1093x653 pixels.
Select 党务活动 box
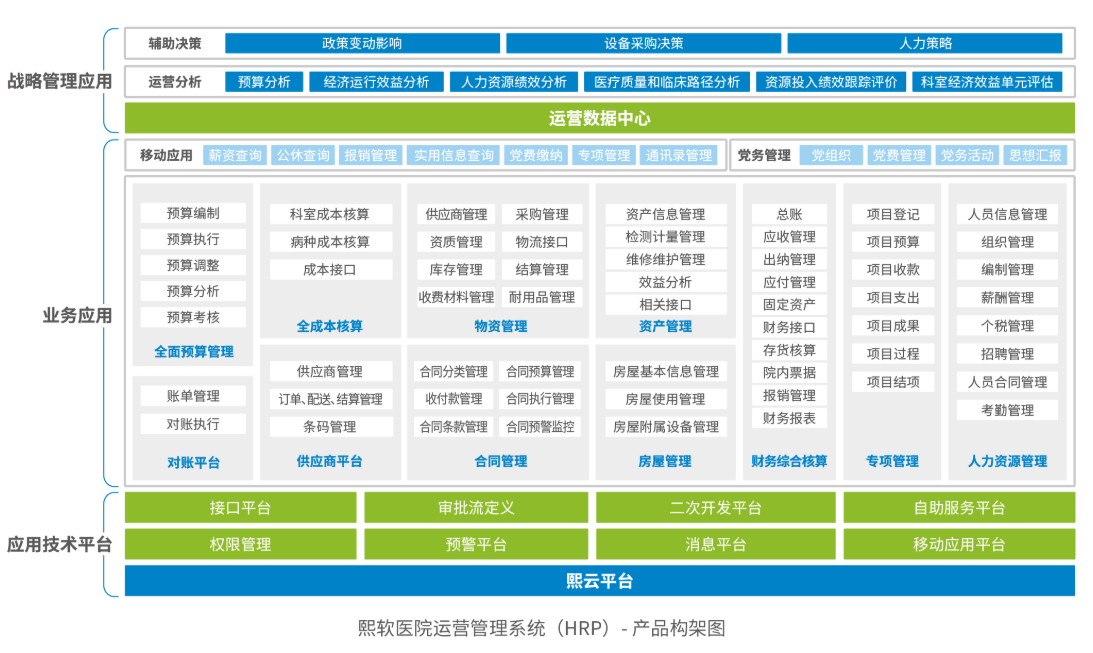click(x=967, y=155)
